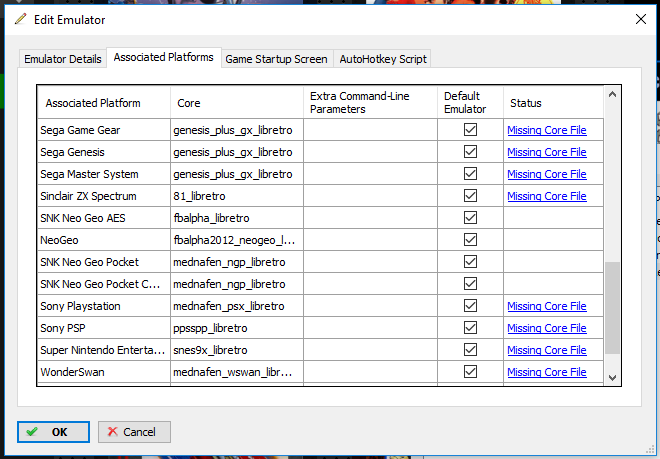Click the mednafen_wswan_libr... core cell
Screen dimensions: 660x459
(237, 371)
